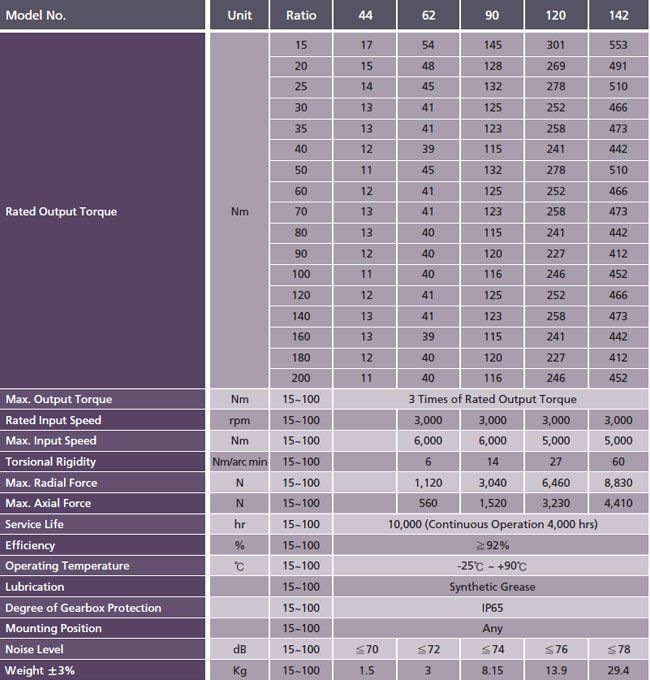Click axial force value 3,230

click(555, 503)
